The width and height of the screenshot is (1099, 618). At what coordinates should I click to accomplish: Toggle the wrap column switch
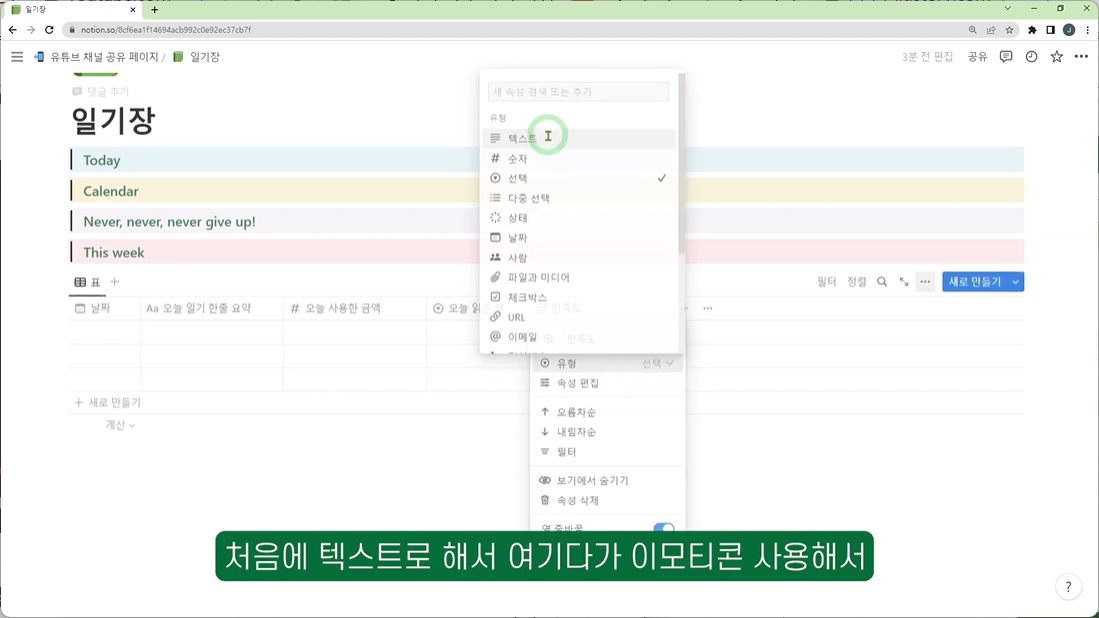[663, 528]
